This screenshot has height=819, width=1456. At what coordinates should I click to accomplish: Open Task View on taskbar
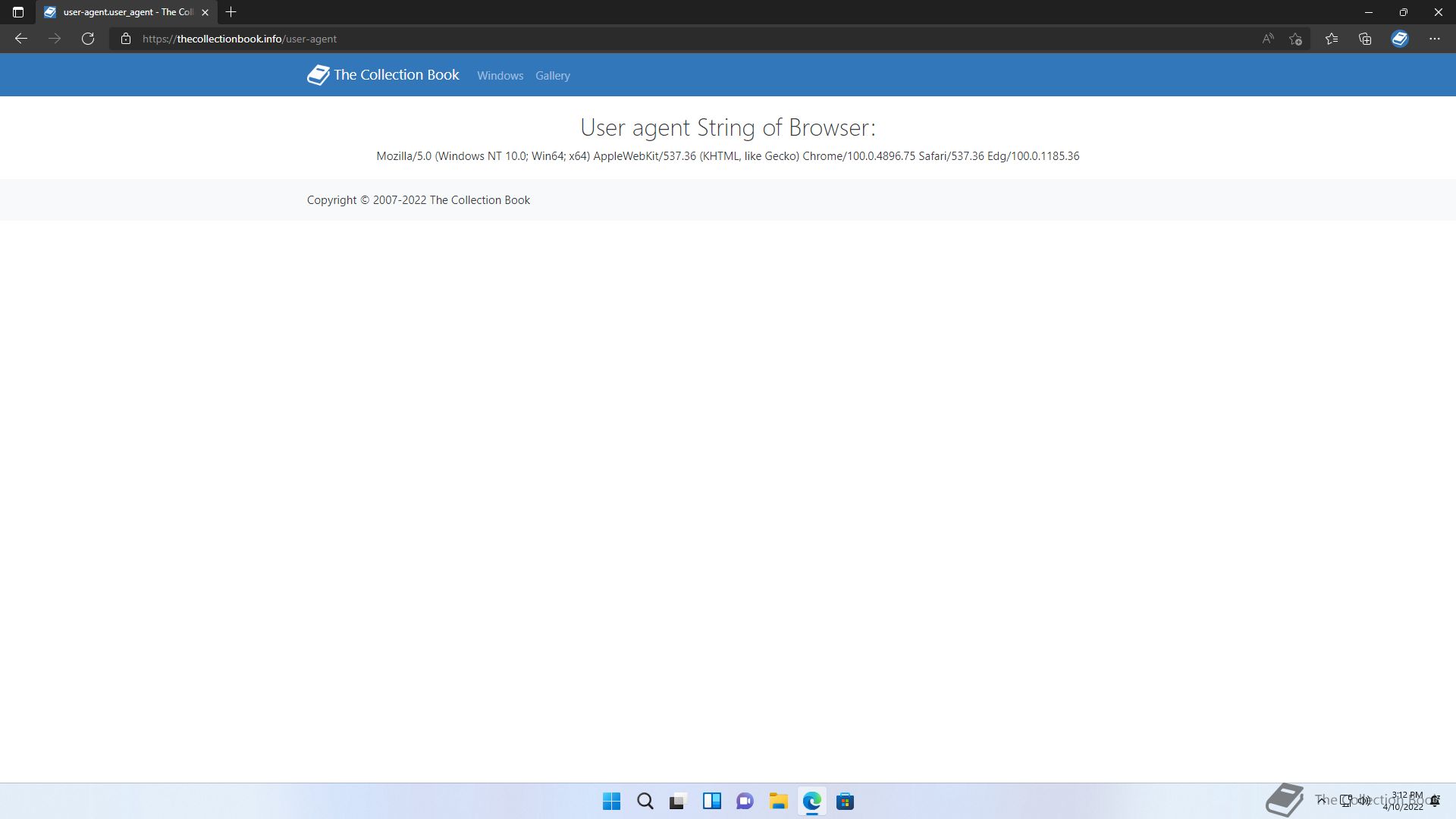(678, 802)
